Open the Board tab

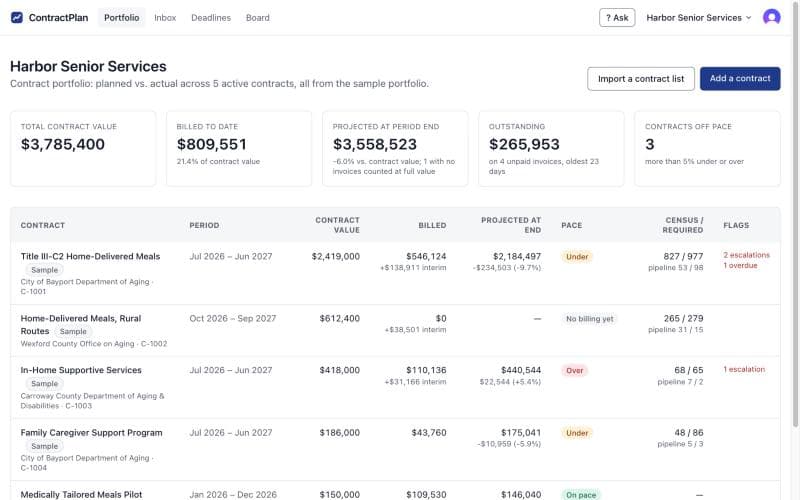[x=258, y=17]
